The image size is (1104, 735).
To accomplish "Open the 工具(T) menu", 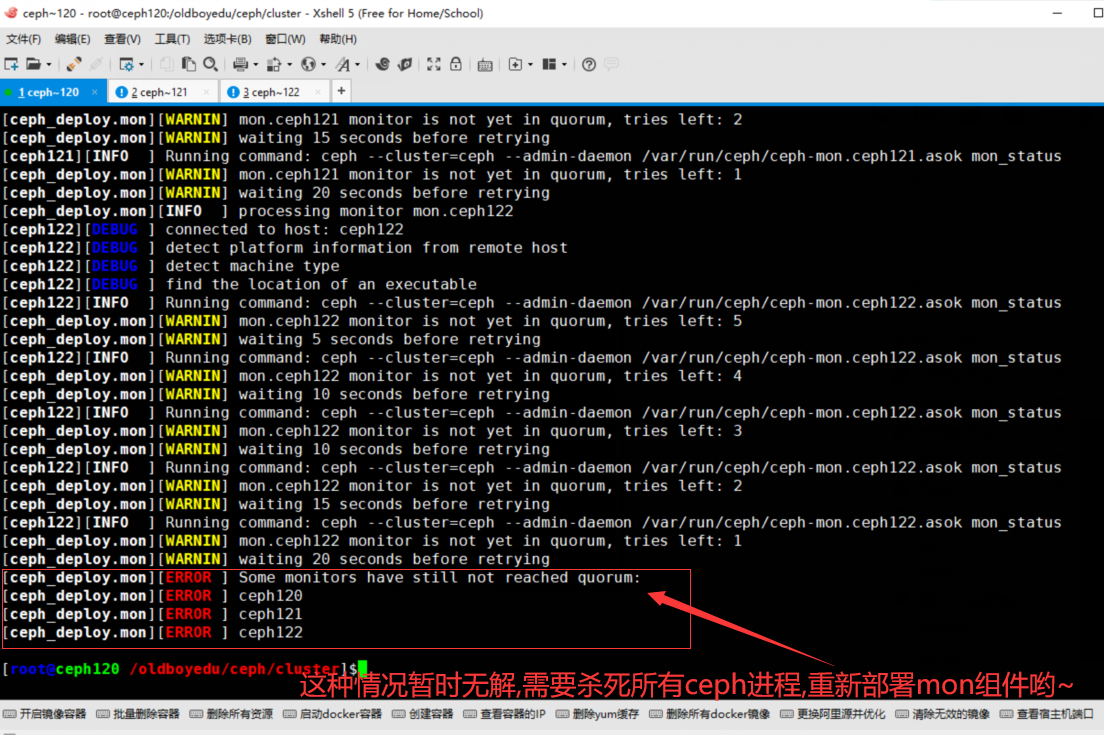I will (172, 39).
